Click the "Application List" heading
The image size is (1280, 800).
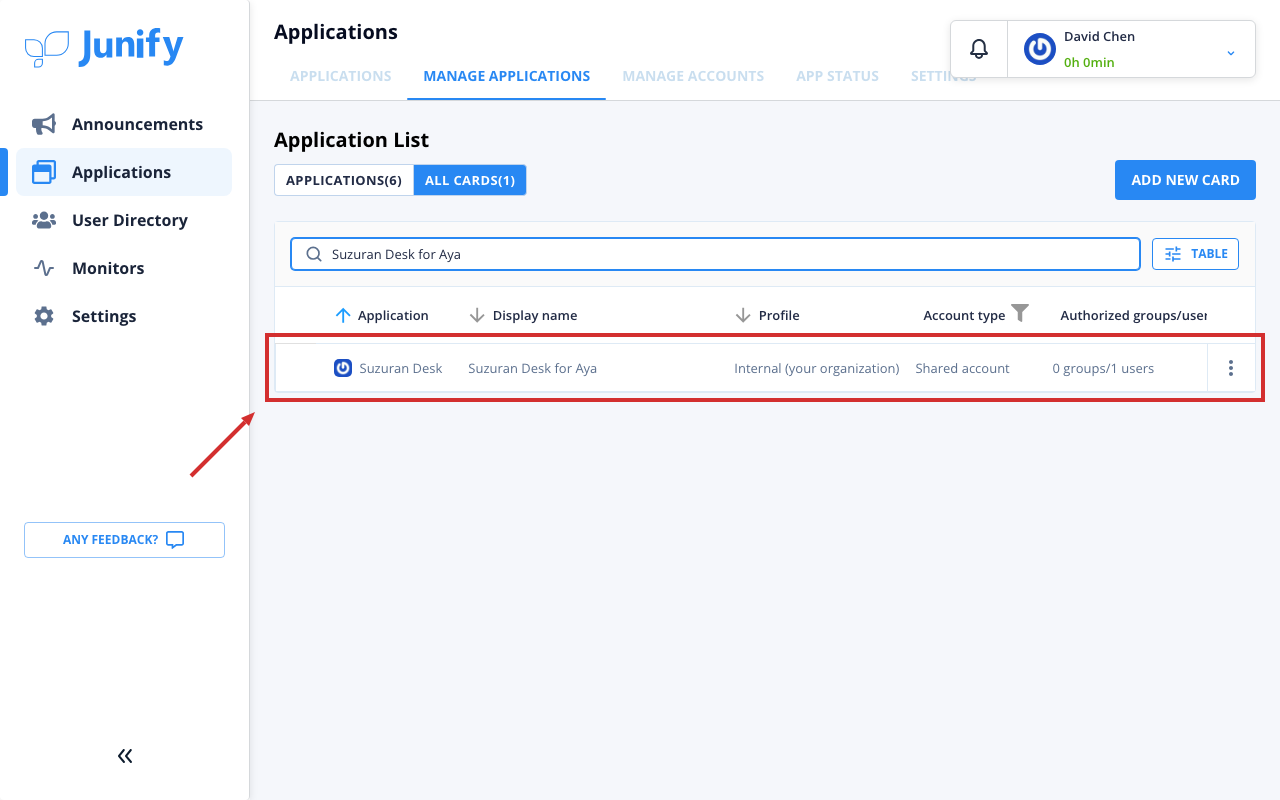(351, 140)
